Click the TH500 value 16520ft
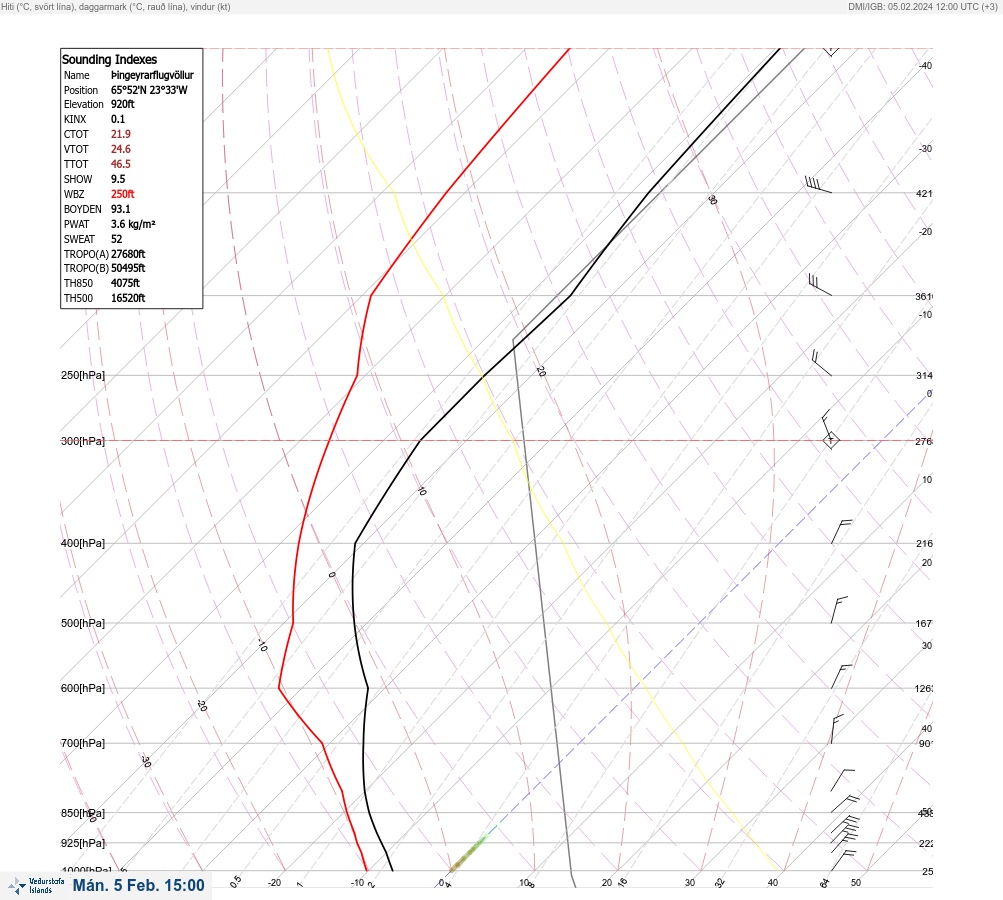 128,298
